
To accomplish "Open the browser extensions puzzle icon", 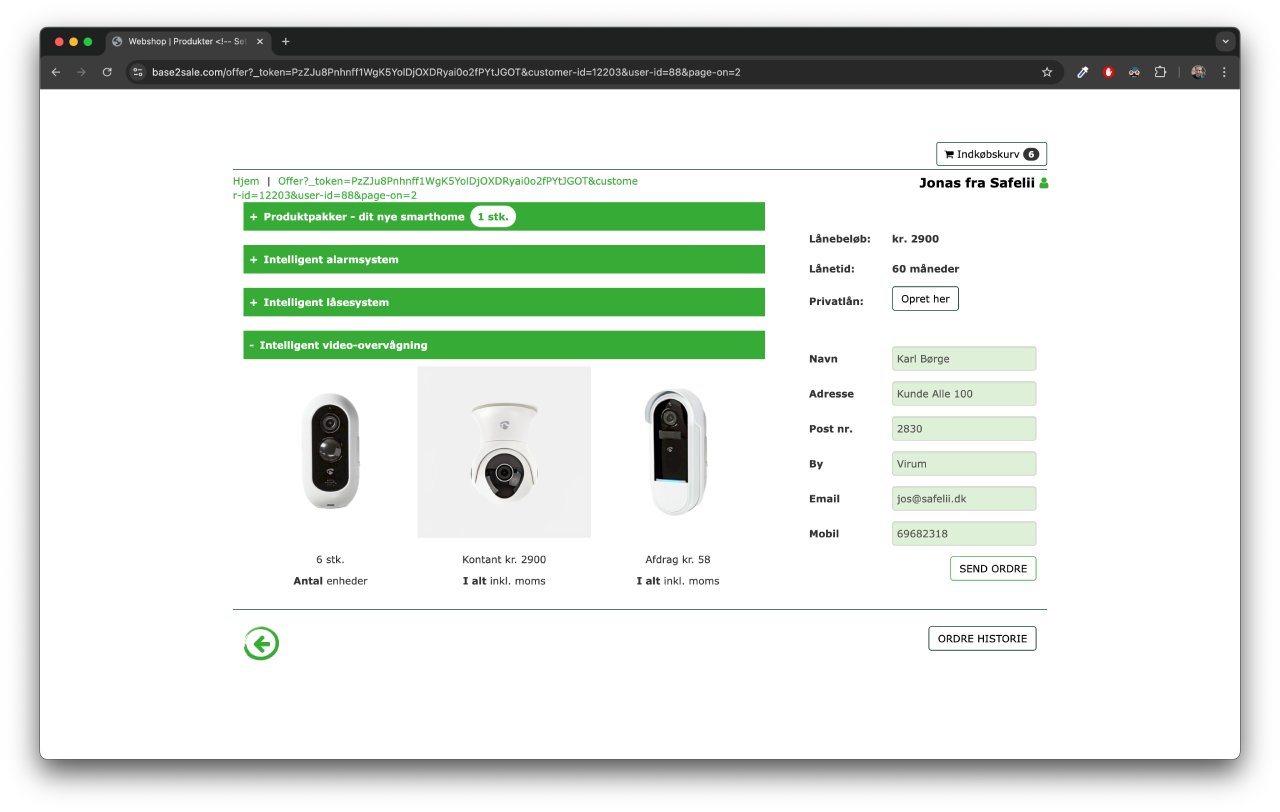I will (x=1160, y=72).
